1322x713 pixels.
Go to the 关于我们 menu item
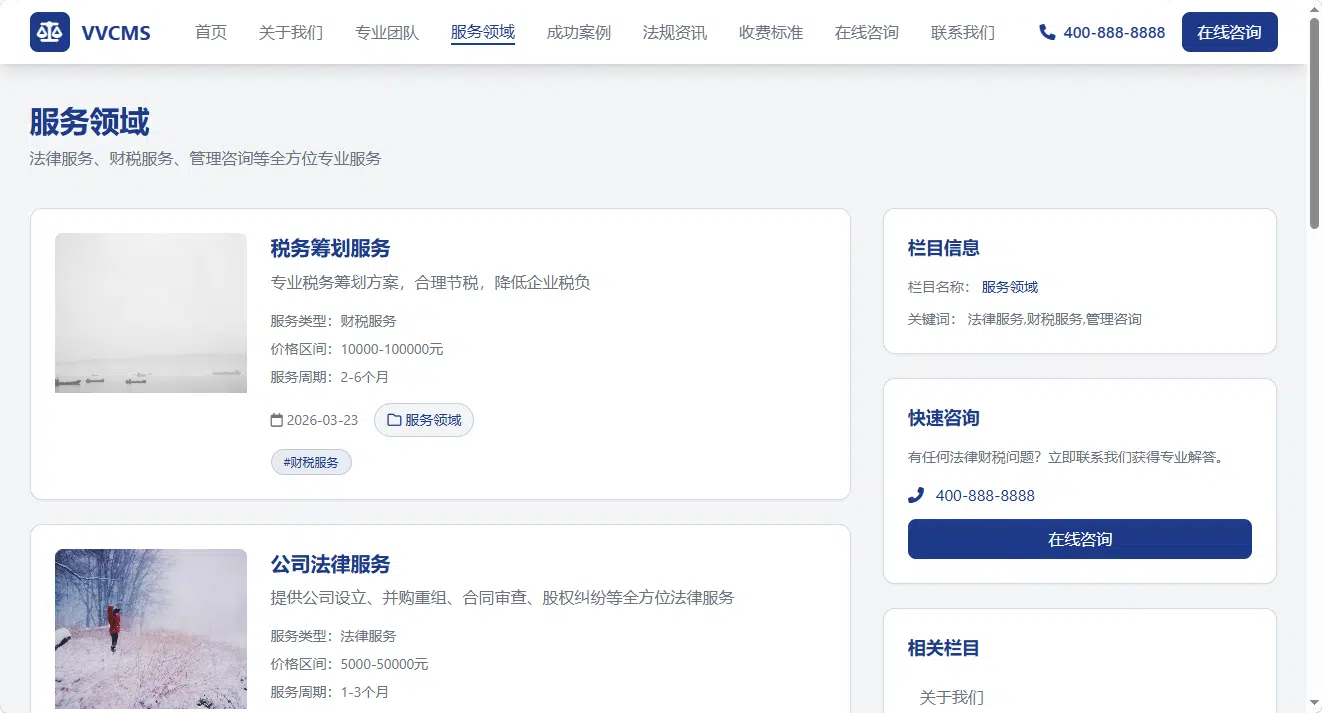[291, 32]
